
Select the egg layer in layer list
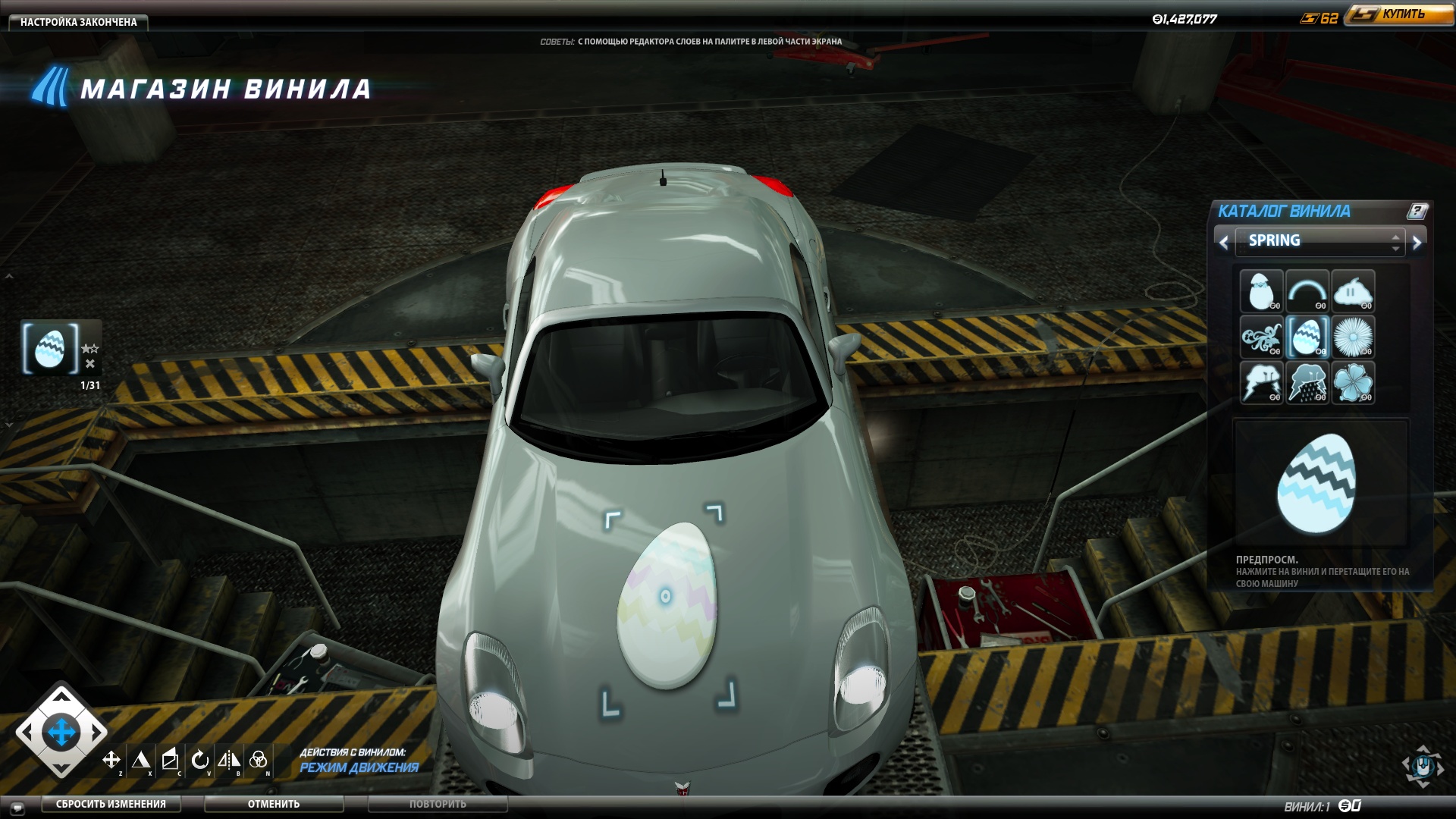coord(50,348)
